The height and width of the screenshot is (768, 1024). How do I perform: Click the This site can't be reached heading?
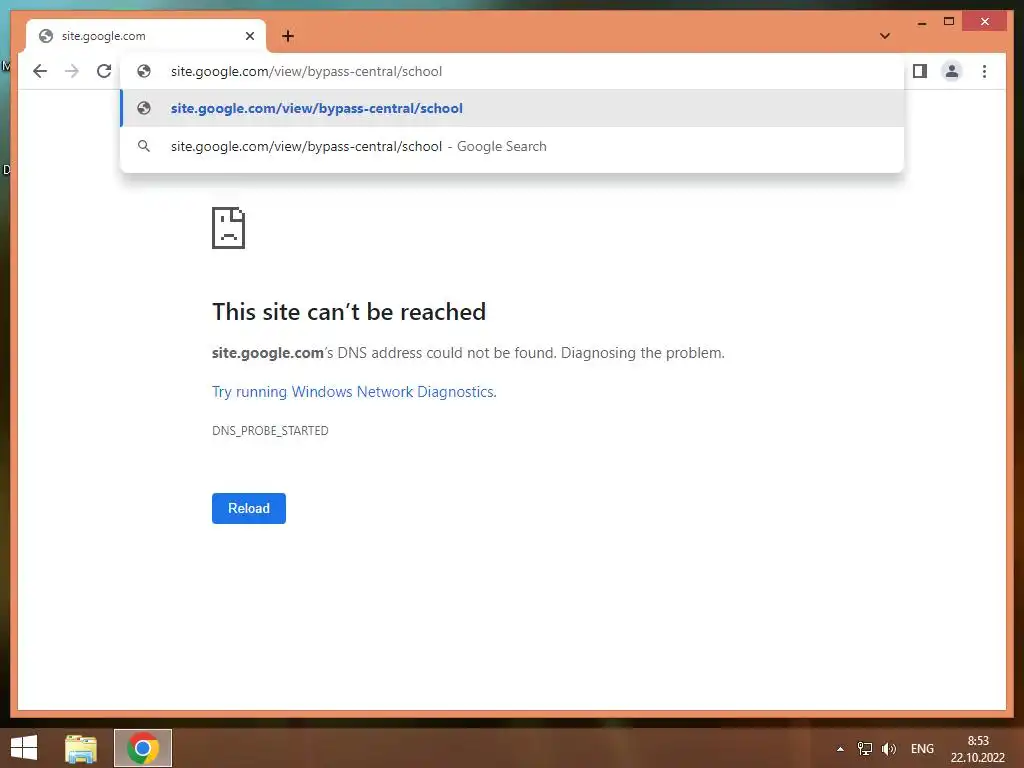[349, 312]
